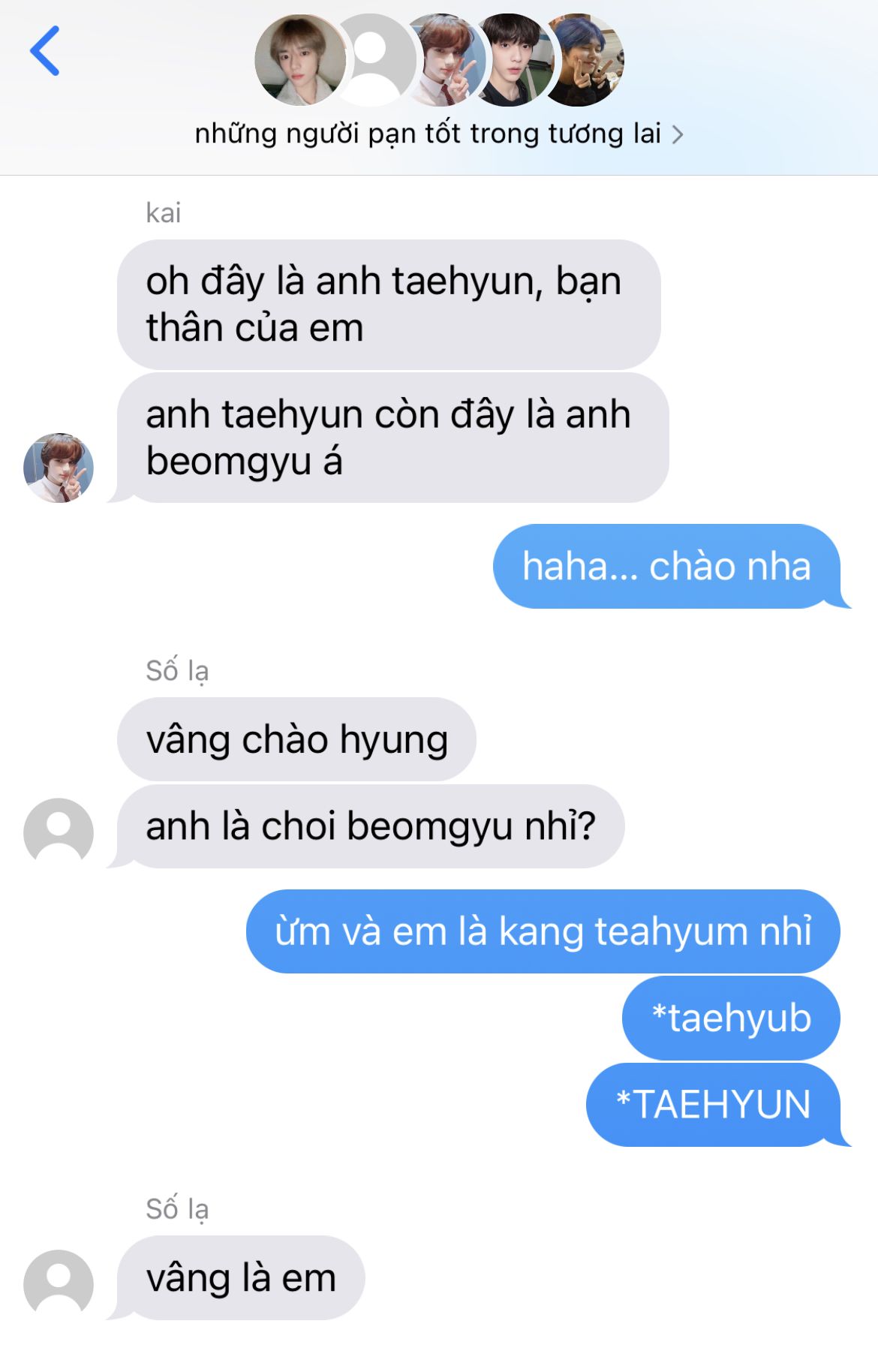Screen dimensions: 878x1372
Task: Select message 'oh đây là anh taehyun, bạn thân của em'
Action: click(x=389, y=304)
